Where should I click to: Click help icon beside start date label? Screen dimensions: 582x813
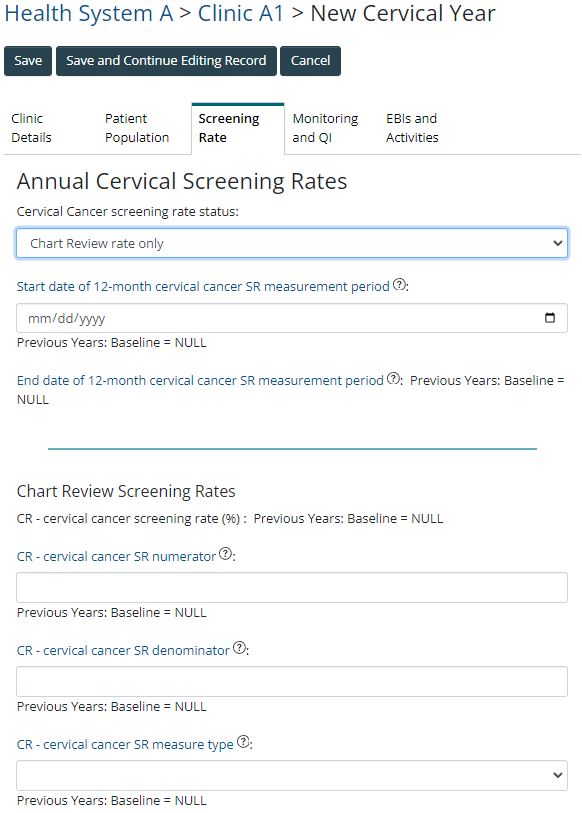pos(399,284)
